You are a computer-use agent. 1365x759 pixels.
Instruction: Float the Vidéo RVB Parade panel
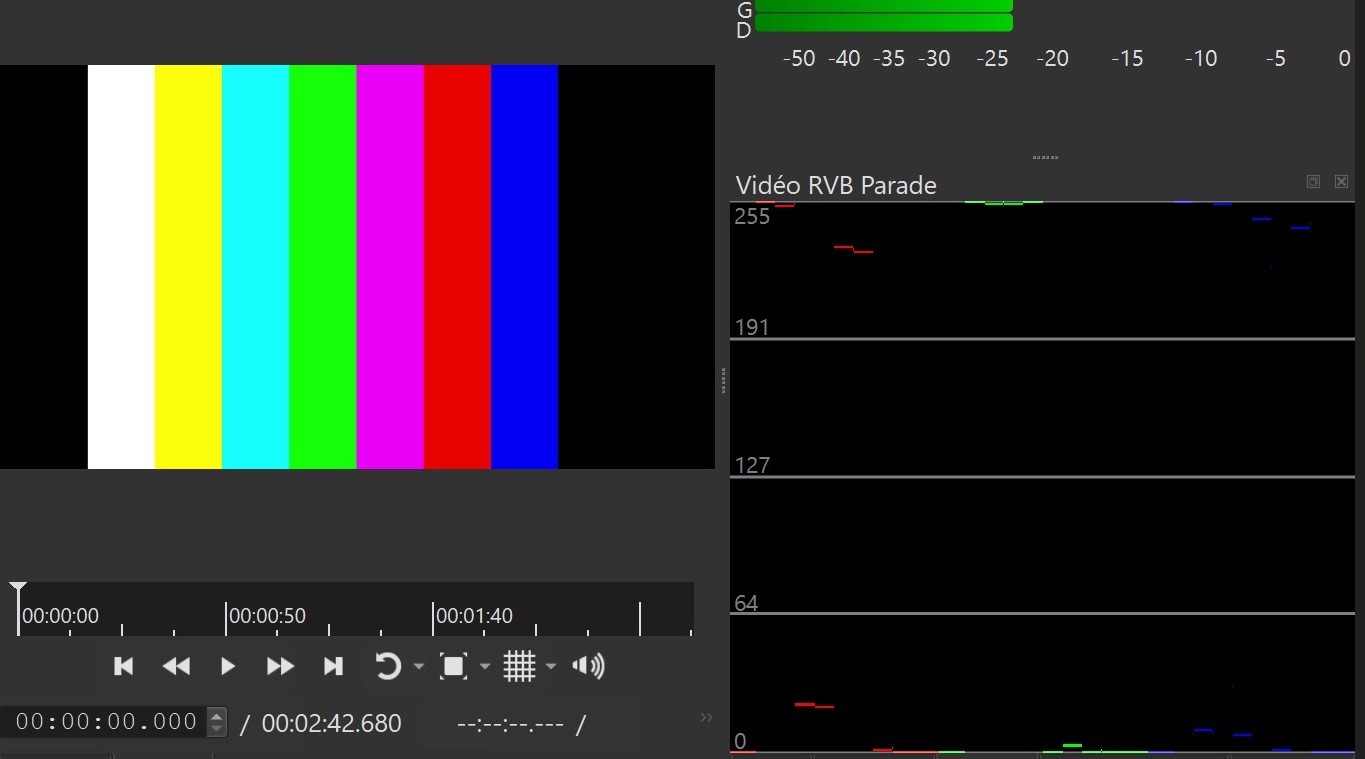point(1313,182)
